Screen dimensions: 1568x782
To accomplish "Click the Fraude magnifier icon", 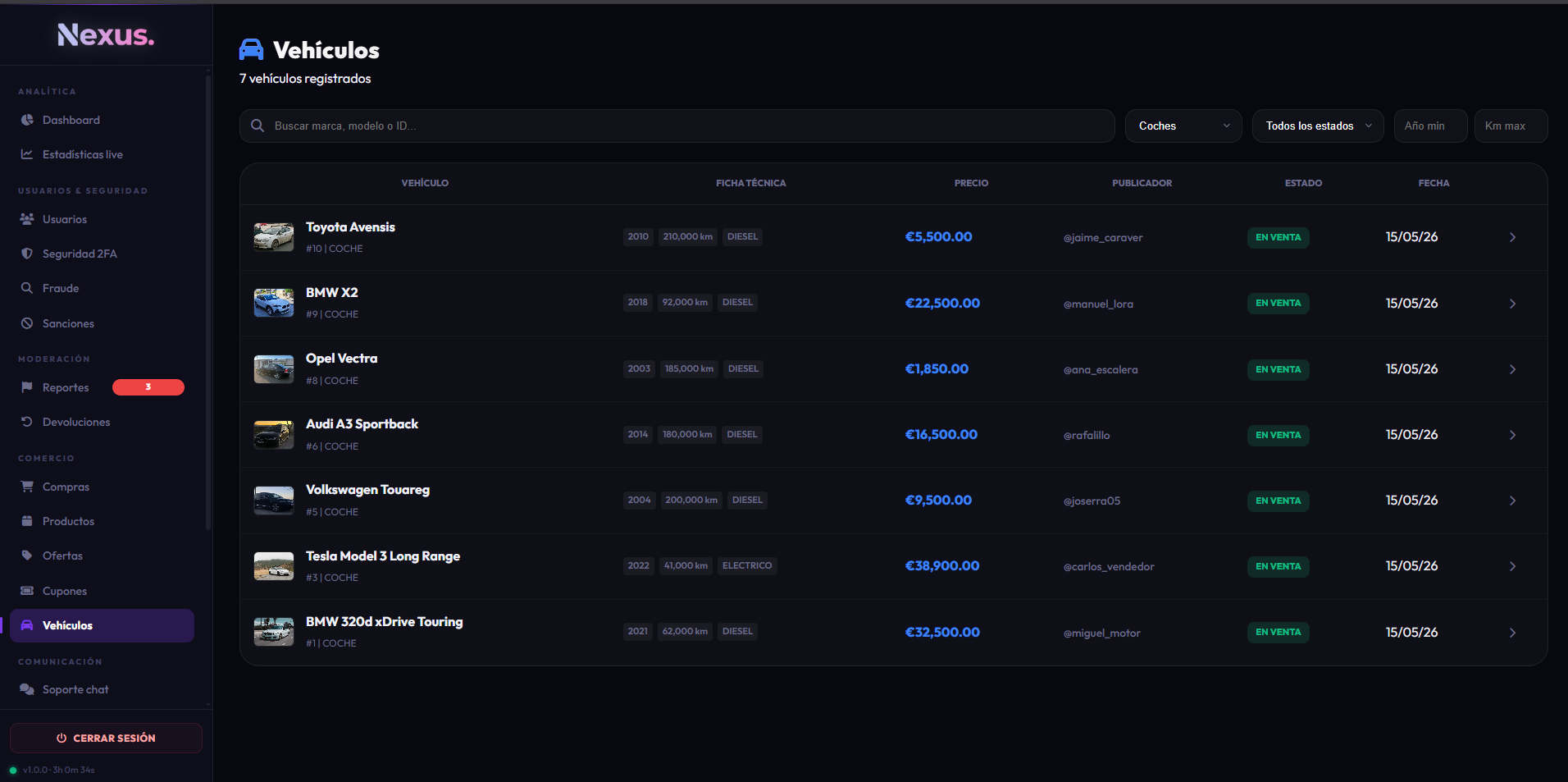I will click(x=27, y=288).
